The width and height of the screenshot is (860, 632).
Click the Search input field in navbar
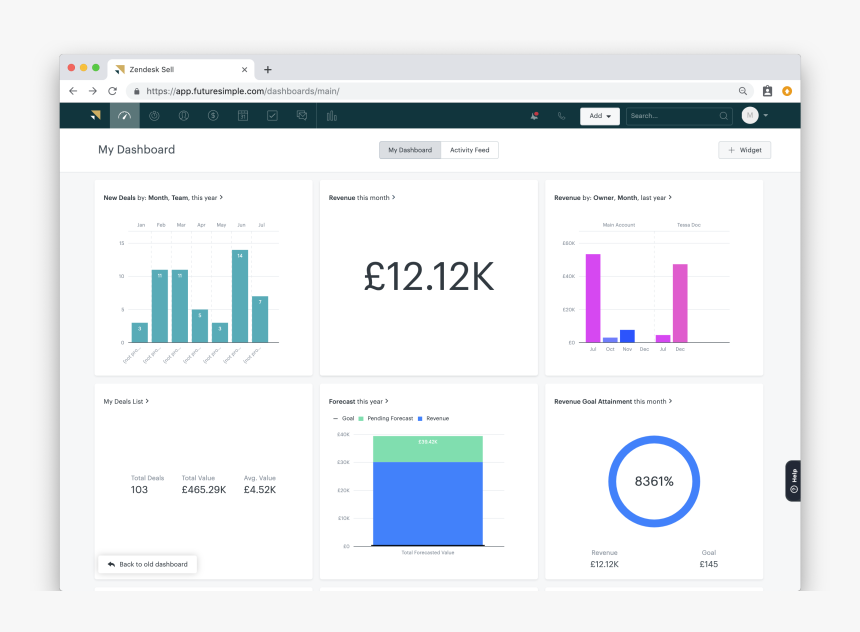[672, 116]
